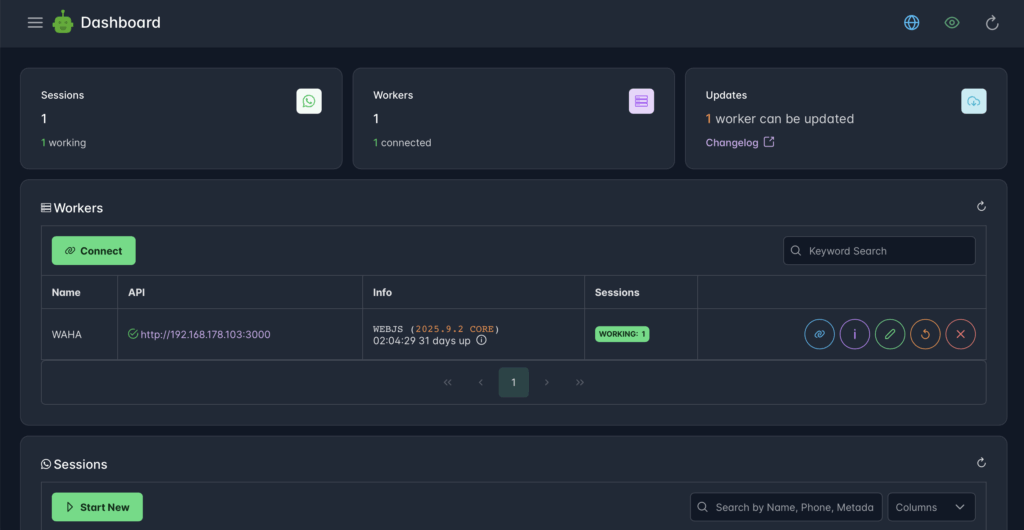Restart the WAHA worker

pos(925,334)
